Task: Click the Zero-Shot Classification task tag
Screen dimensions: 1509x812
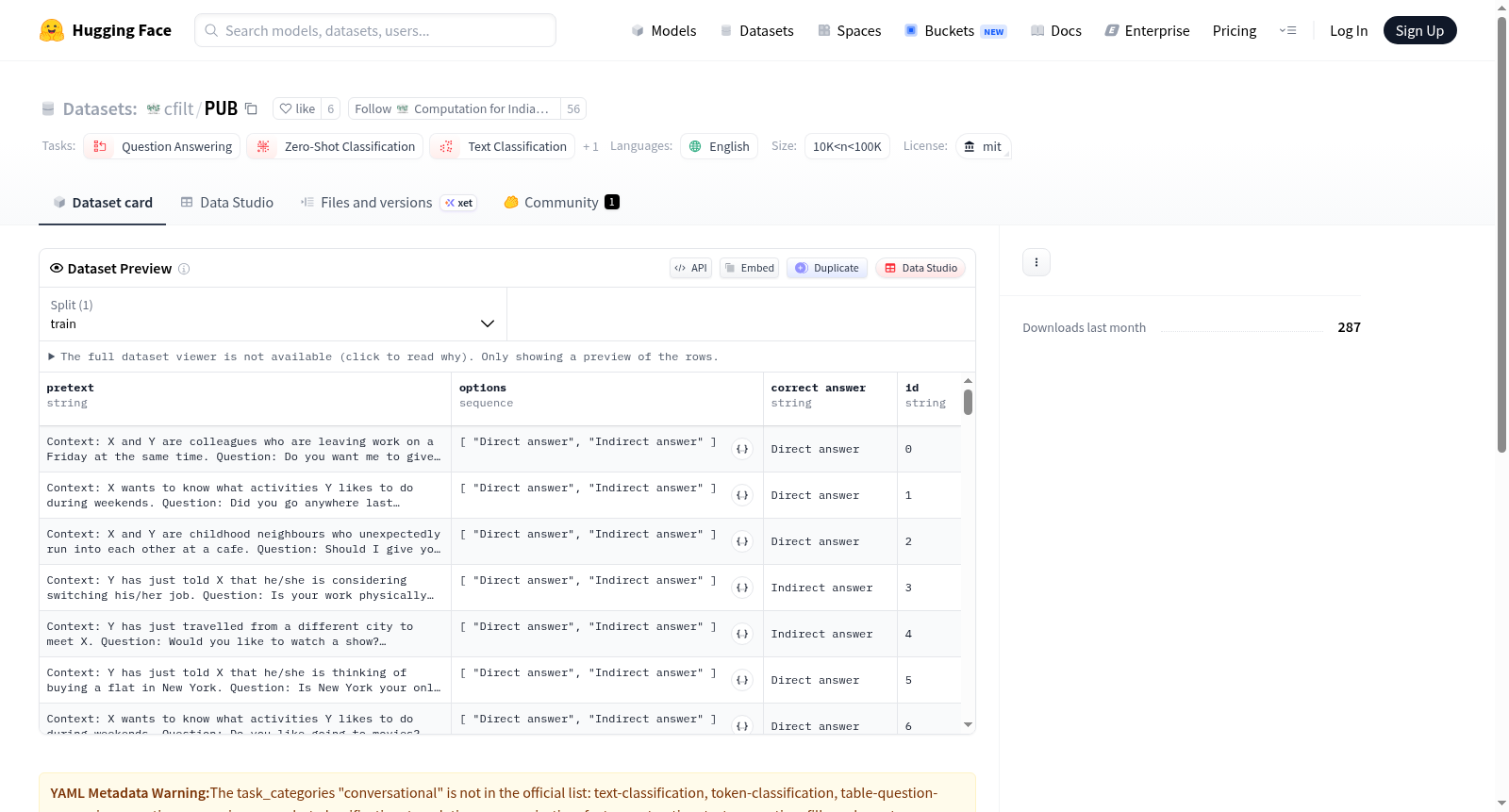Action: click(335, 146)
